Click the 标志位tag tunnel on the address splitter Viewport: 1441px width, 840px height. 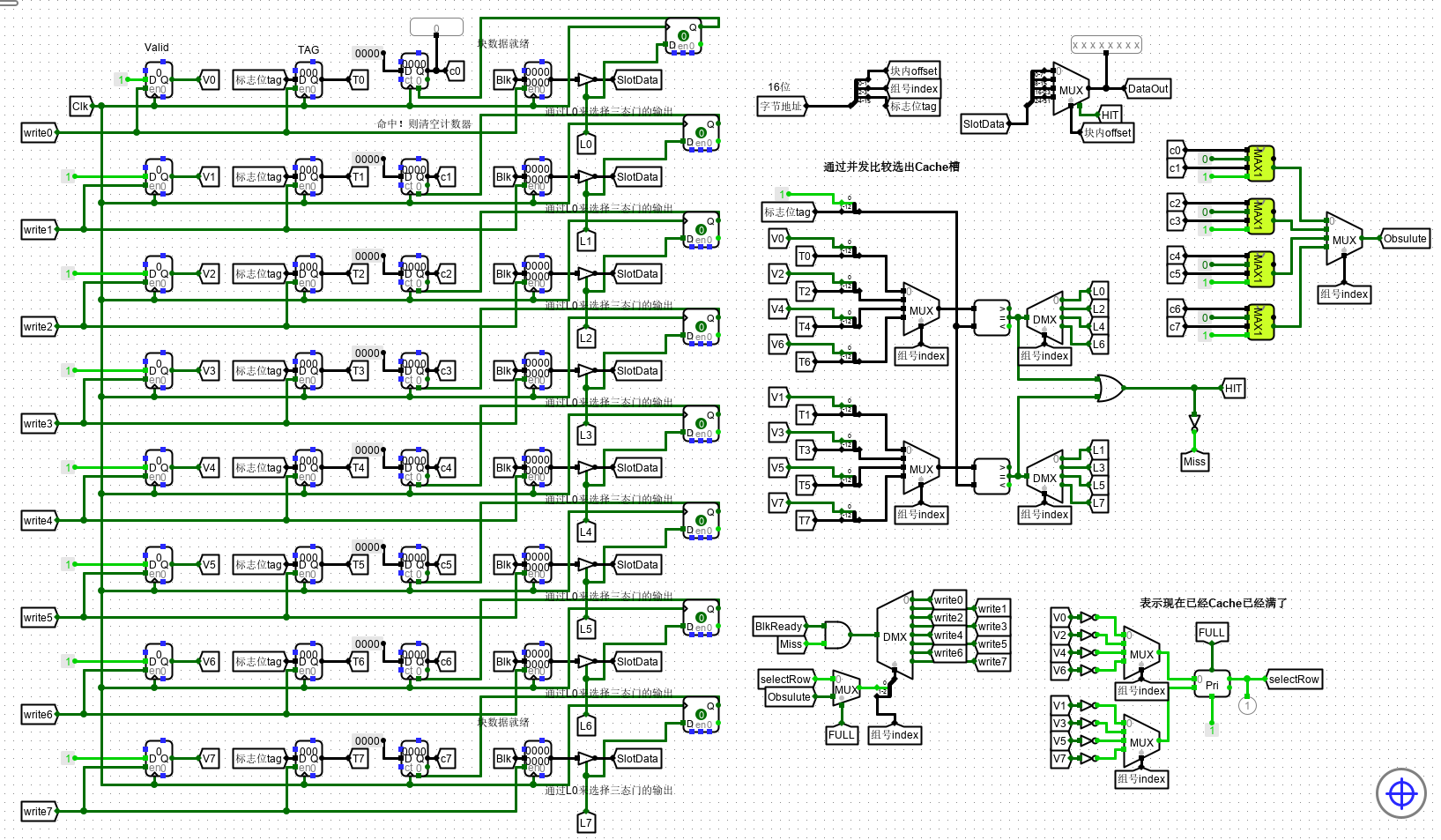(914, 106)
